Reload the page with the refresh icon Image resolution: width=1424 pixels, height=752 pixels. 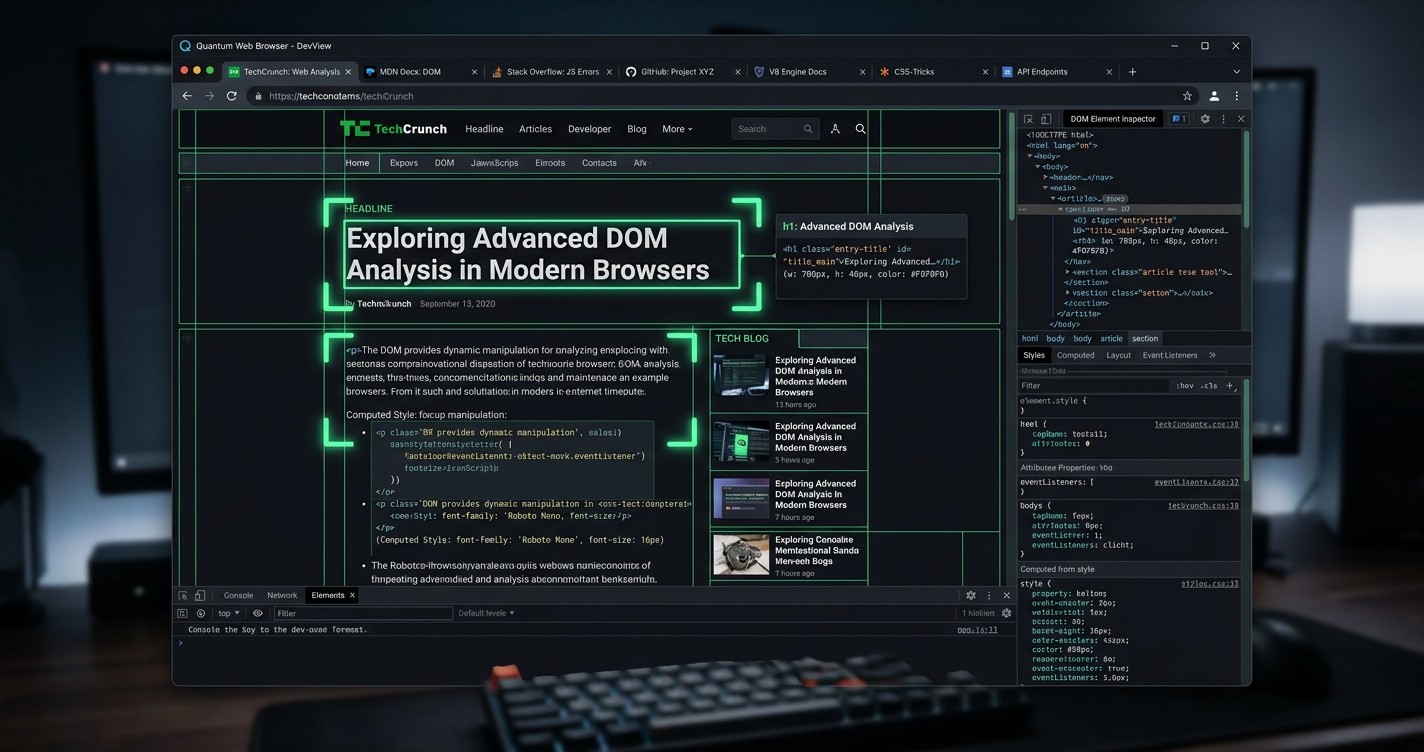pyautogui.click(x=232, y=96)
